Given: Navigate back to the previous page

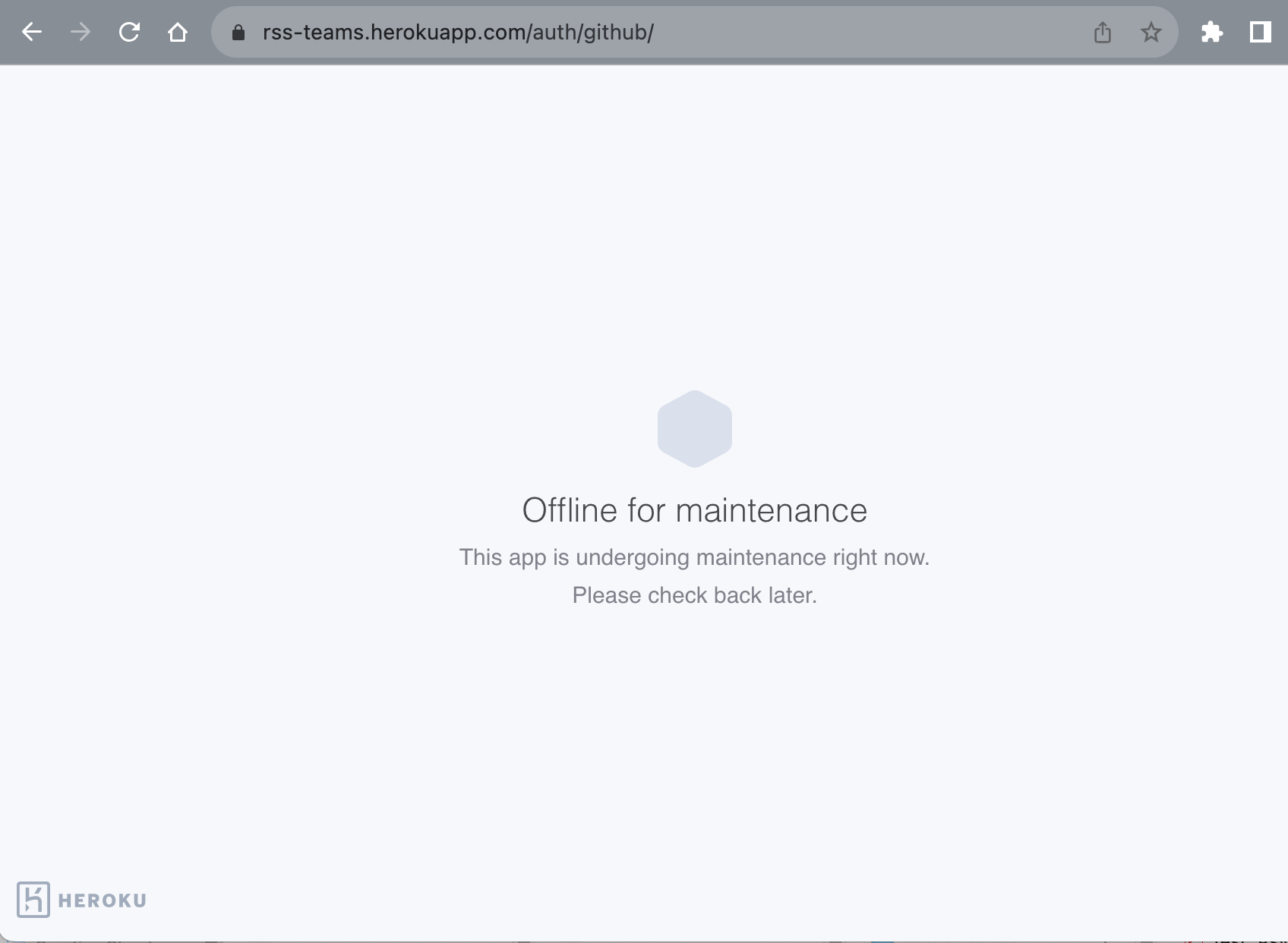Looking at the screenshot, I should [31, 32].
